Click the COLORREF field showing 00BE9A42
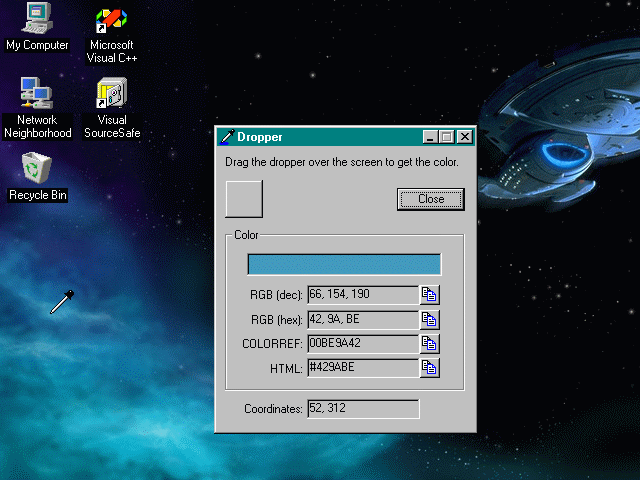 pos(363,344)
